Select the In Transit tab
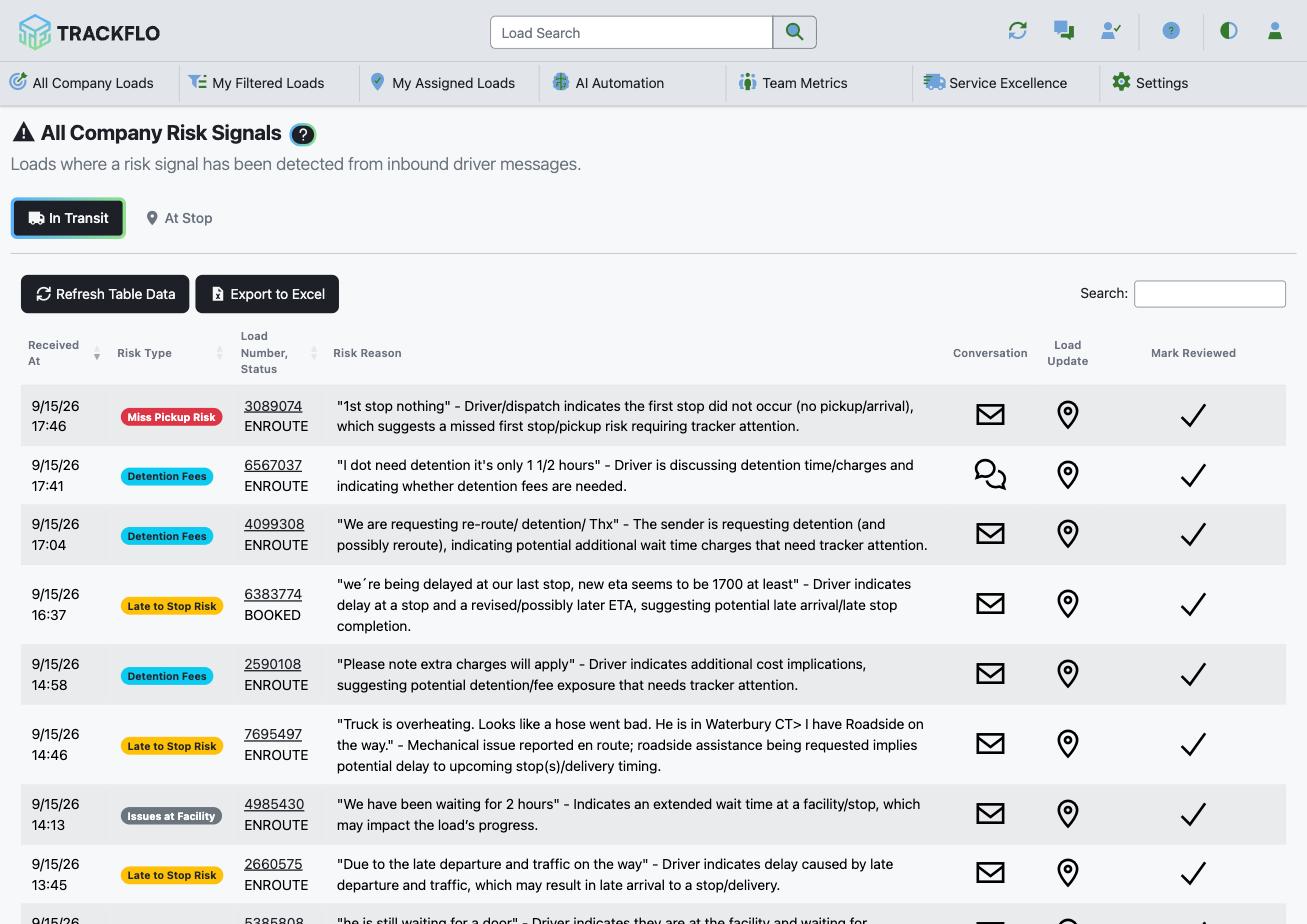Screen dimensions: 1307x924 [68, 218]
